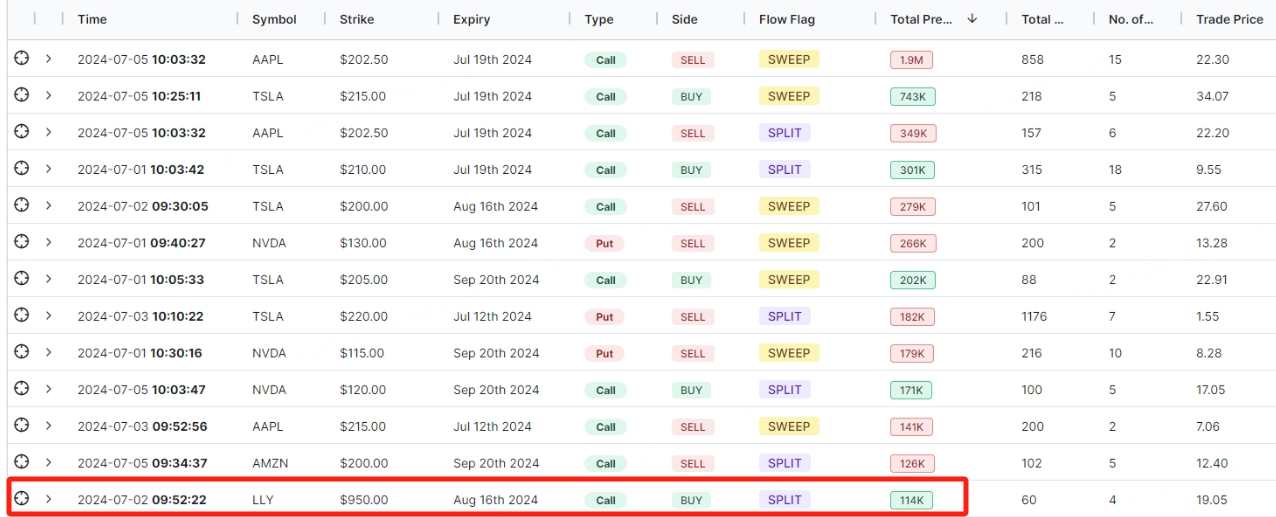Click the 743K premium badge
The width and height of the screenshot is (1276, 517).
point(912,96)
